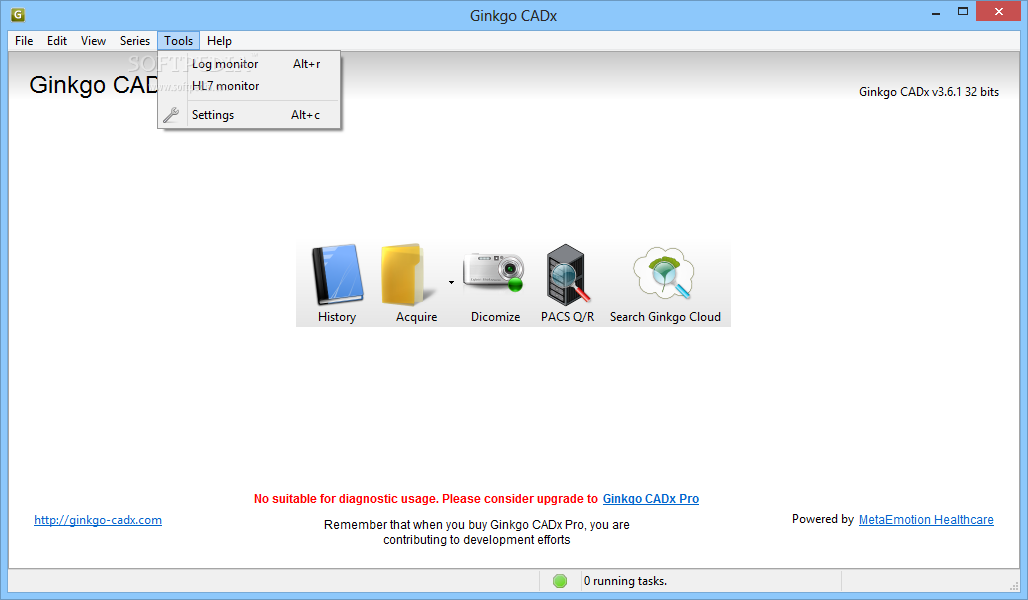
Task: Minimize the Ginkgo CADx window
Action: [936, 12]
